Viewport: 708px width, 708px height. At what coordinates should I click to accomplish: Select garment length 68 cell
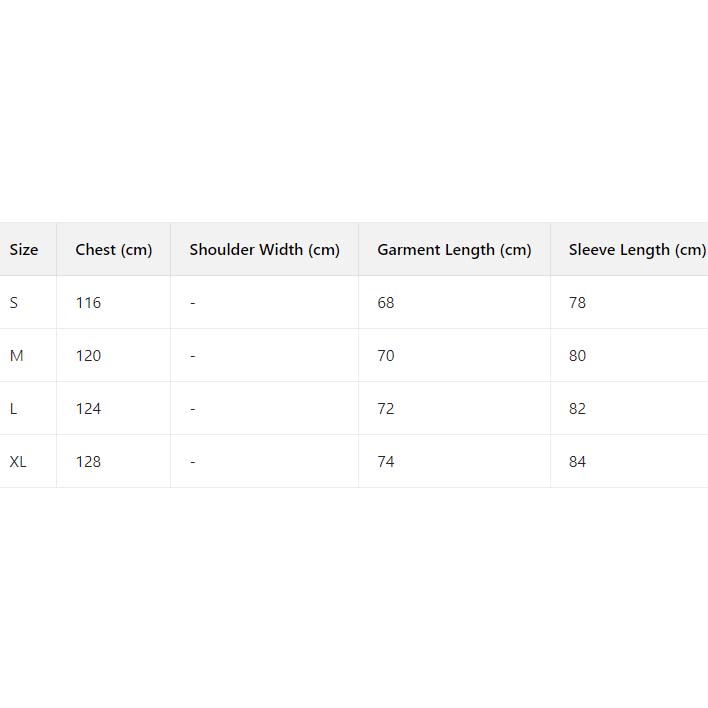[386, 303]
